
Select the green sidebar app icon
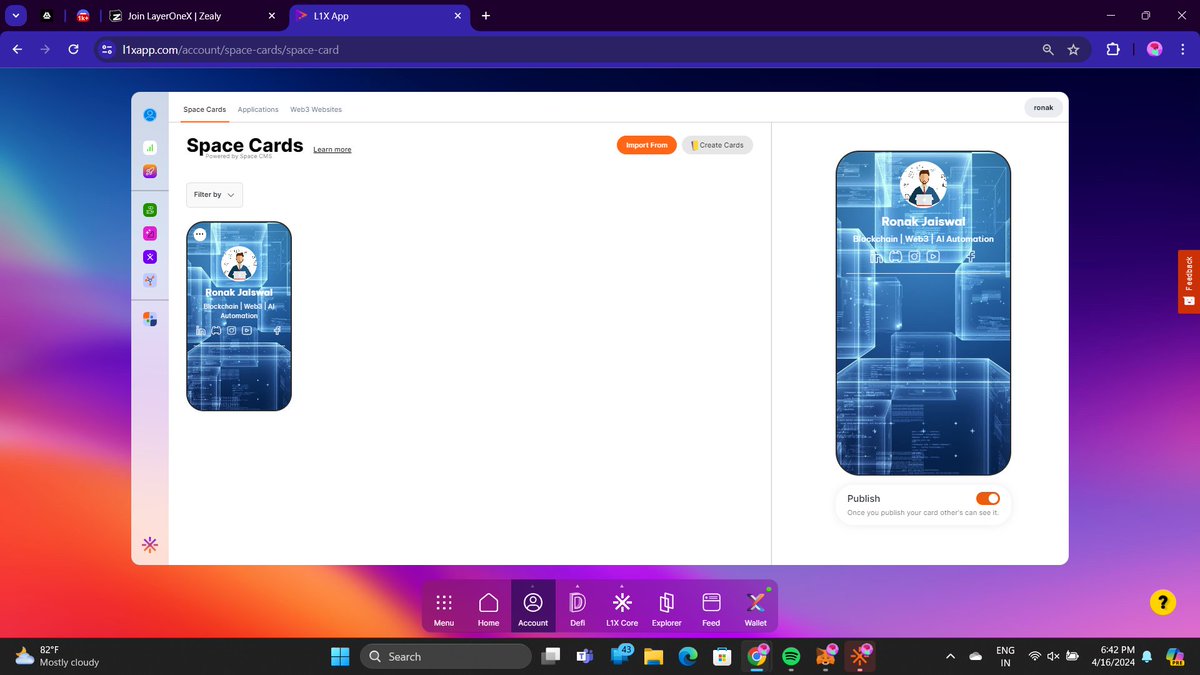click(x=150, y=209)
